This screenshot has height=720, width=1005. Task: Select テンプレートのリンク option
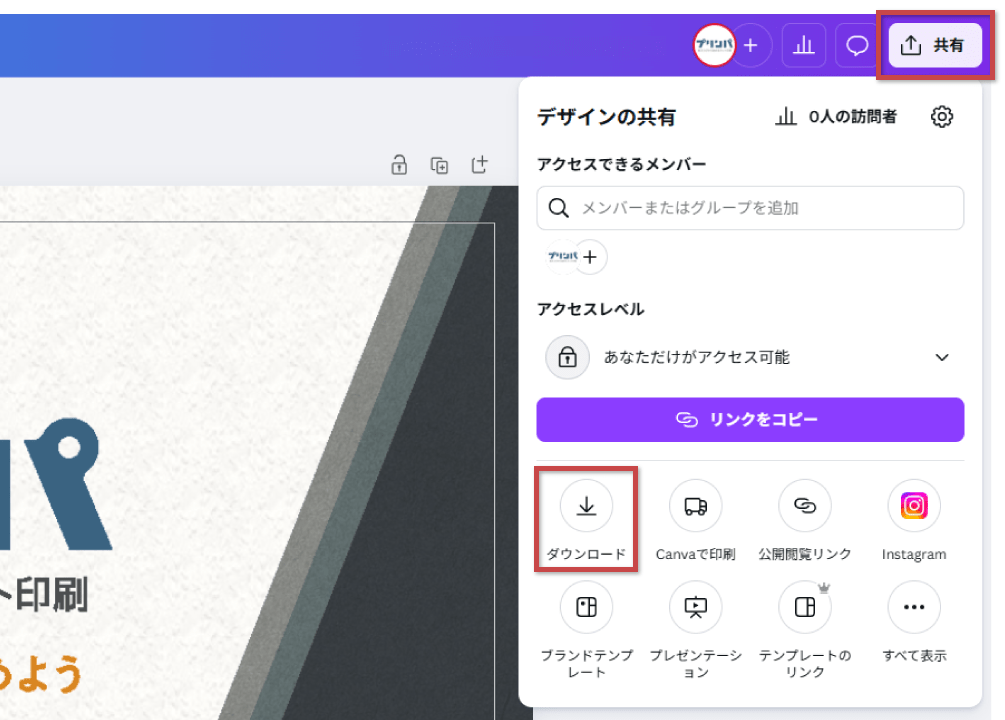coord(804,607)
